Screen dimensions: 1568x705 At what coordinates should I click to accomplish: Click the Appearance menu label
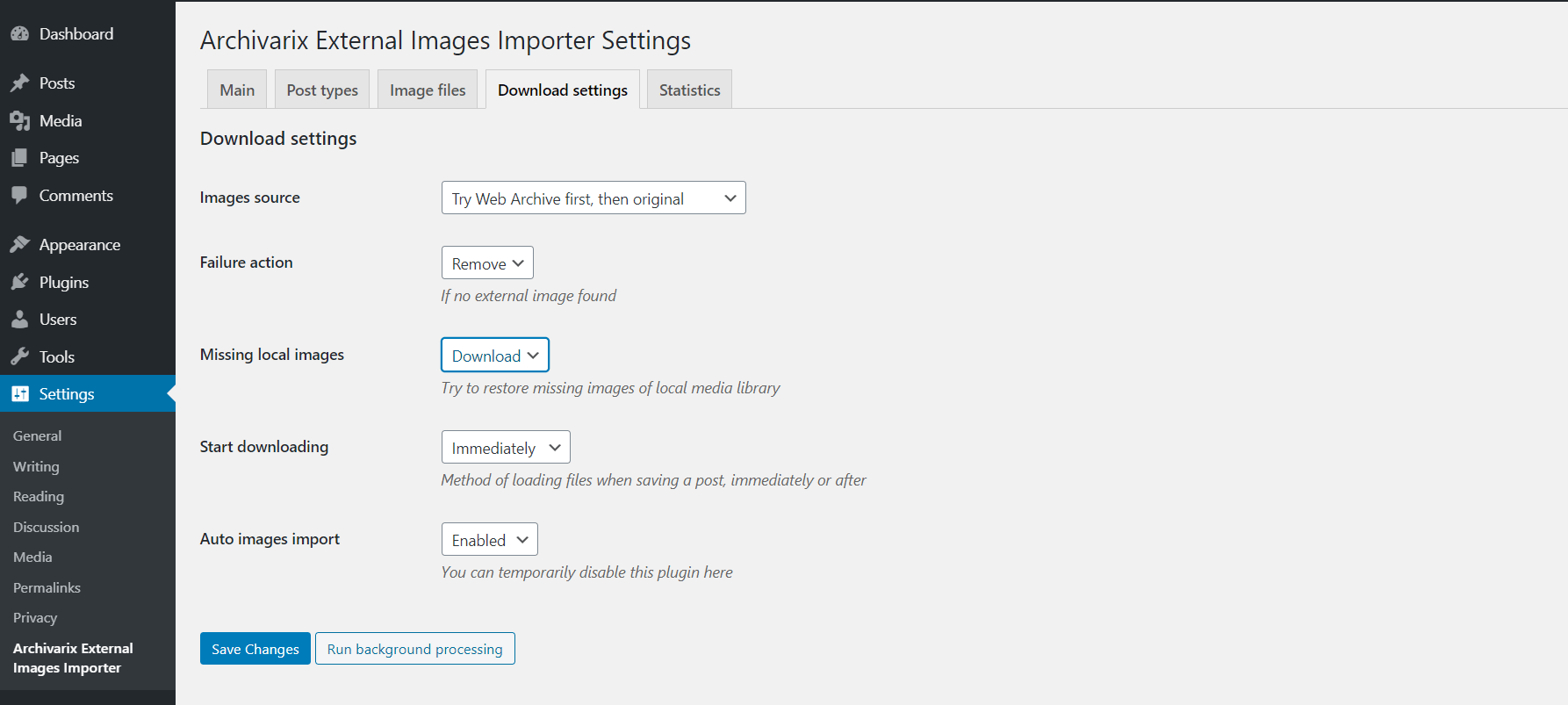(80, 245)
